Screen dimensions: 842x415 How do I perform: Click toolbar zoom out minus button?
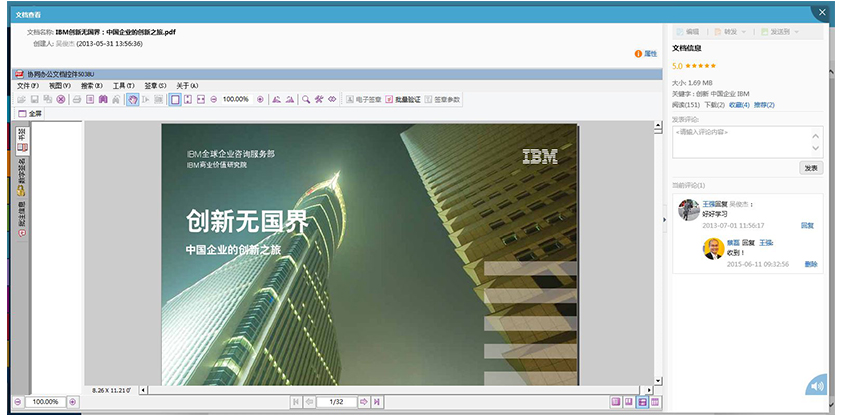tap(214, 99)
